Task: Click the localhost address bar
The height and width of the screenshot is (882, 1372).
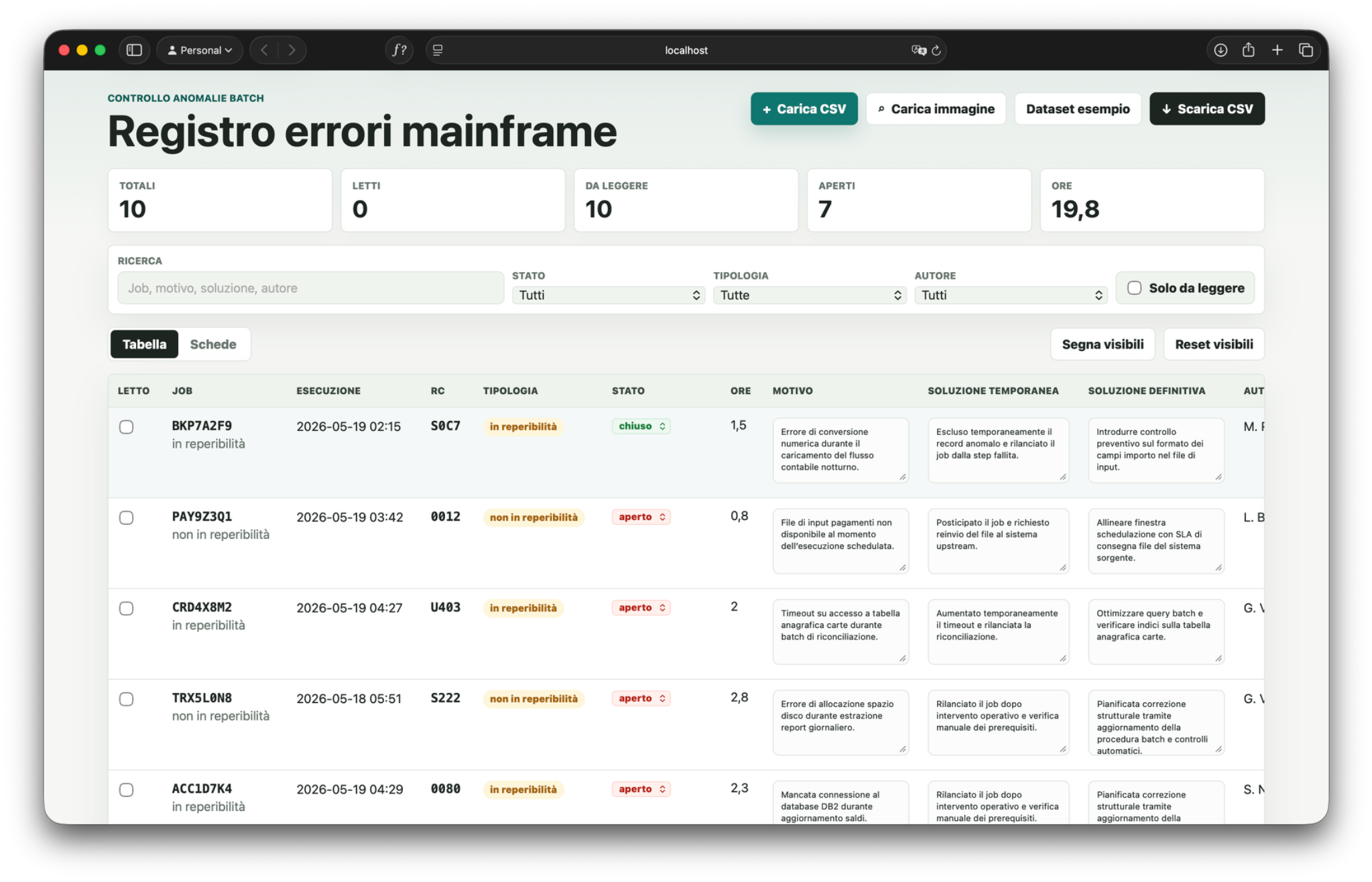Action: (x=686, y=50)
